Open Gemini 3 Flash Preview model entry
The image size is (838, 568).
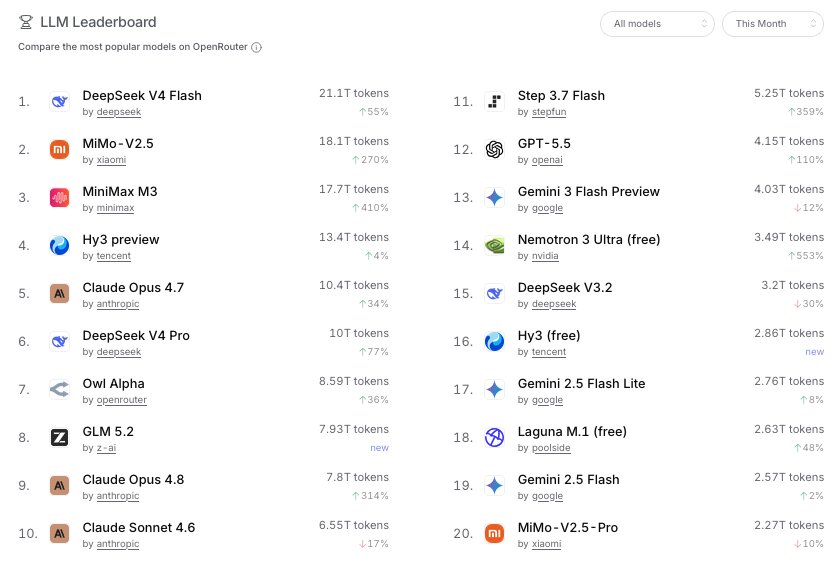(x=588, y=191)
